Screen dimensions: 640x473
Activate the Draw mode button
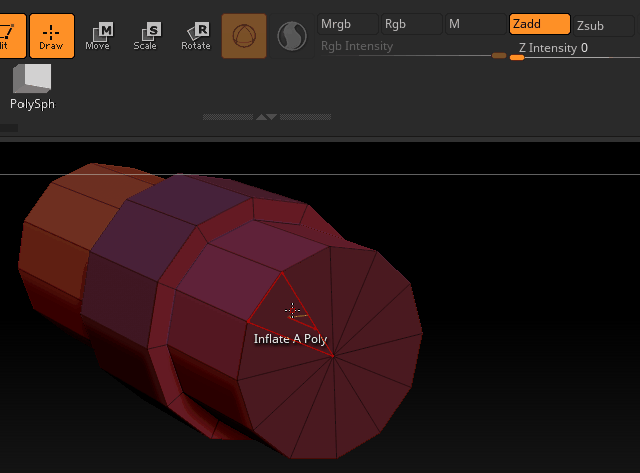(51, 35)
